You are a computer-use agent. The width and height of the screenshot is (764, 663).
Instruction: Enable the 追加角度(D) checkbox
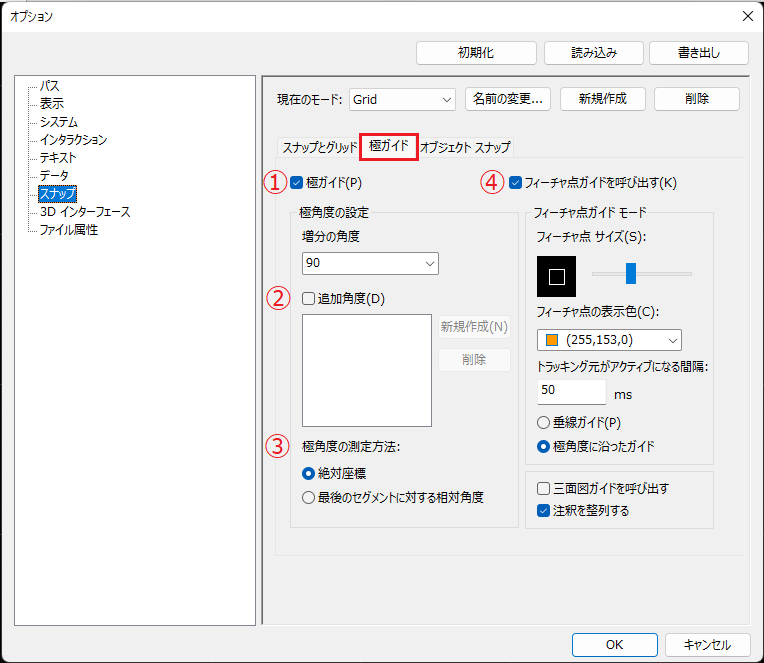(x=309, y=298)
